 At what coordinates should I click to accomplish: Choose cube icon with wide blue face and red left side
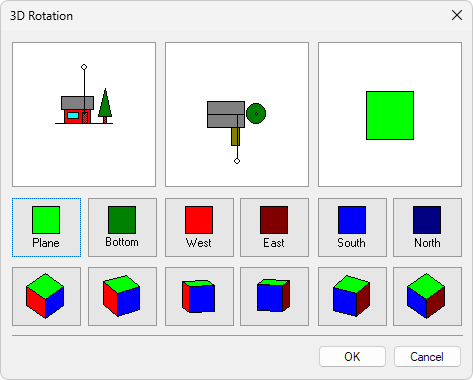click(x=122, y=296)
